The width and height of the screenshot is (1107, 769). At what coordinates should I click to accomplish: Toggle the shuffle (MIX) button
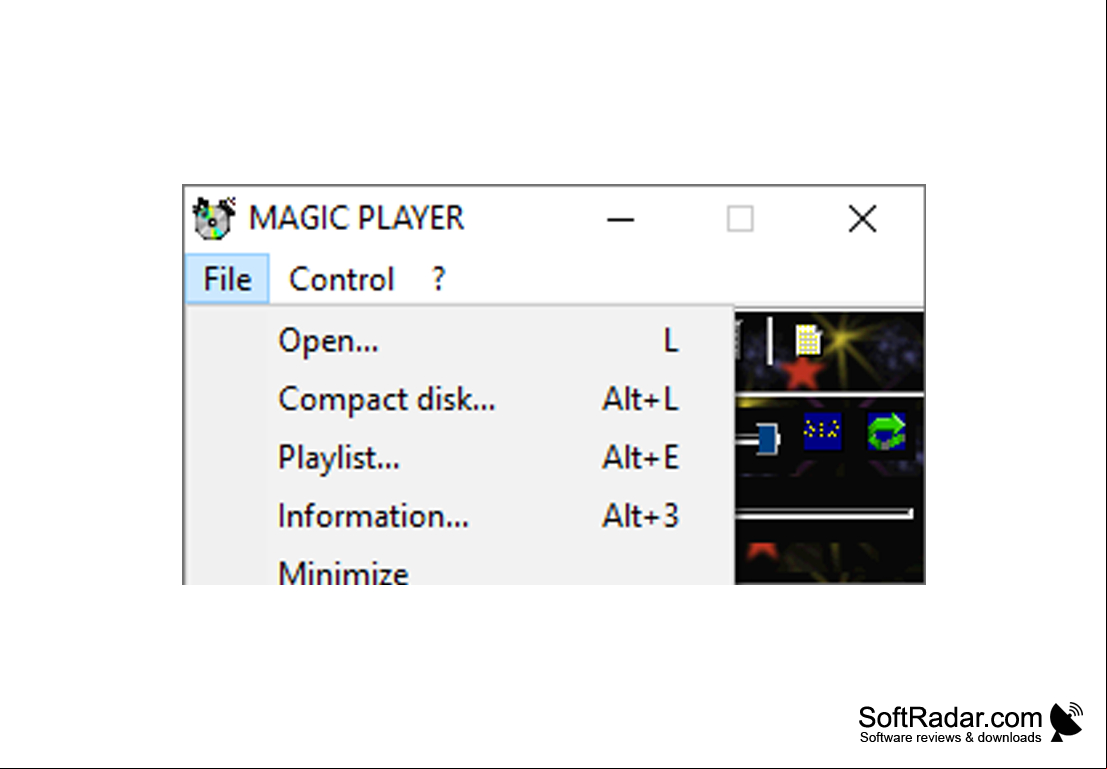click(x=822, y=431)
